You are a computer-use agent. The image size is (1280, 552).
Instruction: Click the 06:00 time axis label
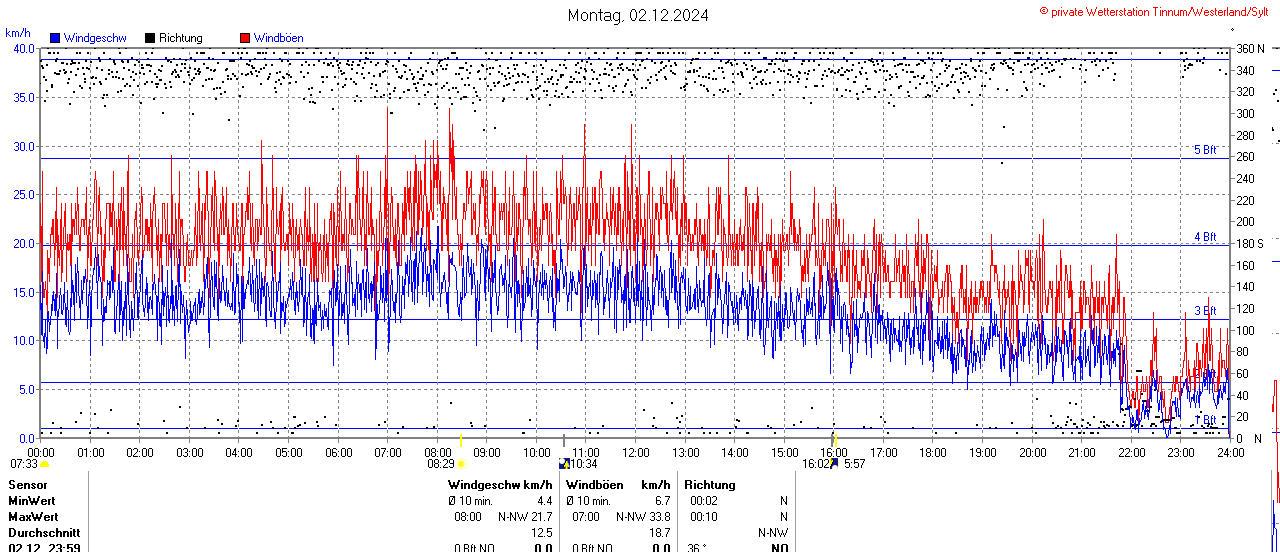pyautogui.click(x=338, y=453)
